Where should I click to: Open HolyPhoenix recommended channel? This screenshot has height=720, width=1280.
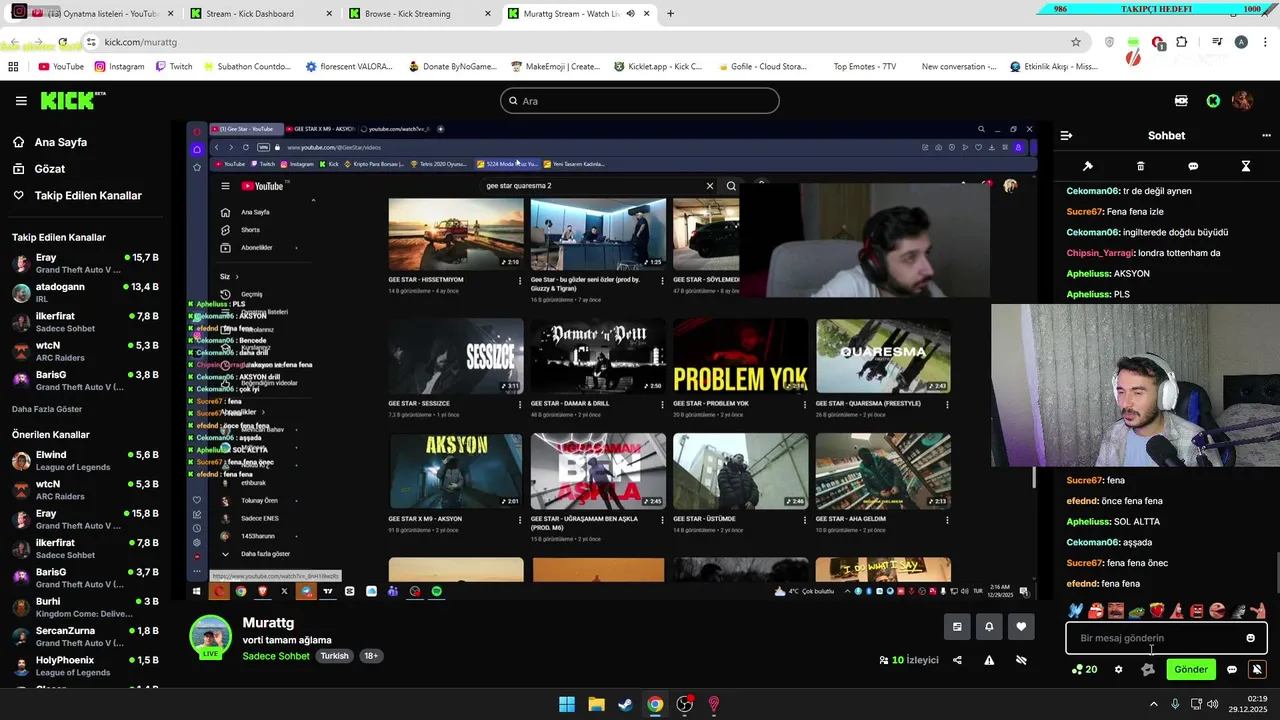[85, 666]
